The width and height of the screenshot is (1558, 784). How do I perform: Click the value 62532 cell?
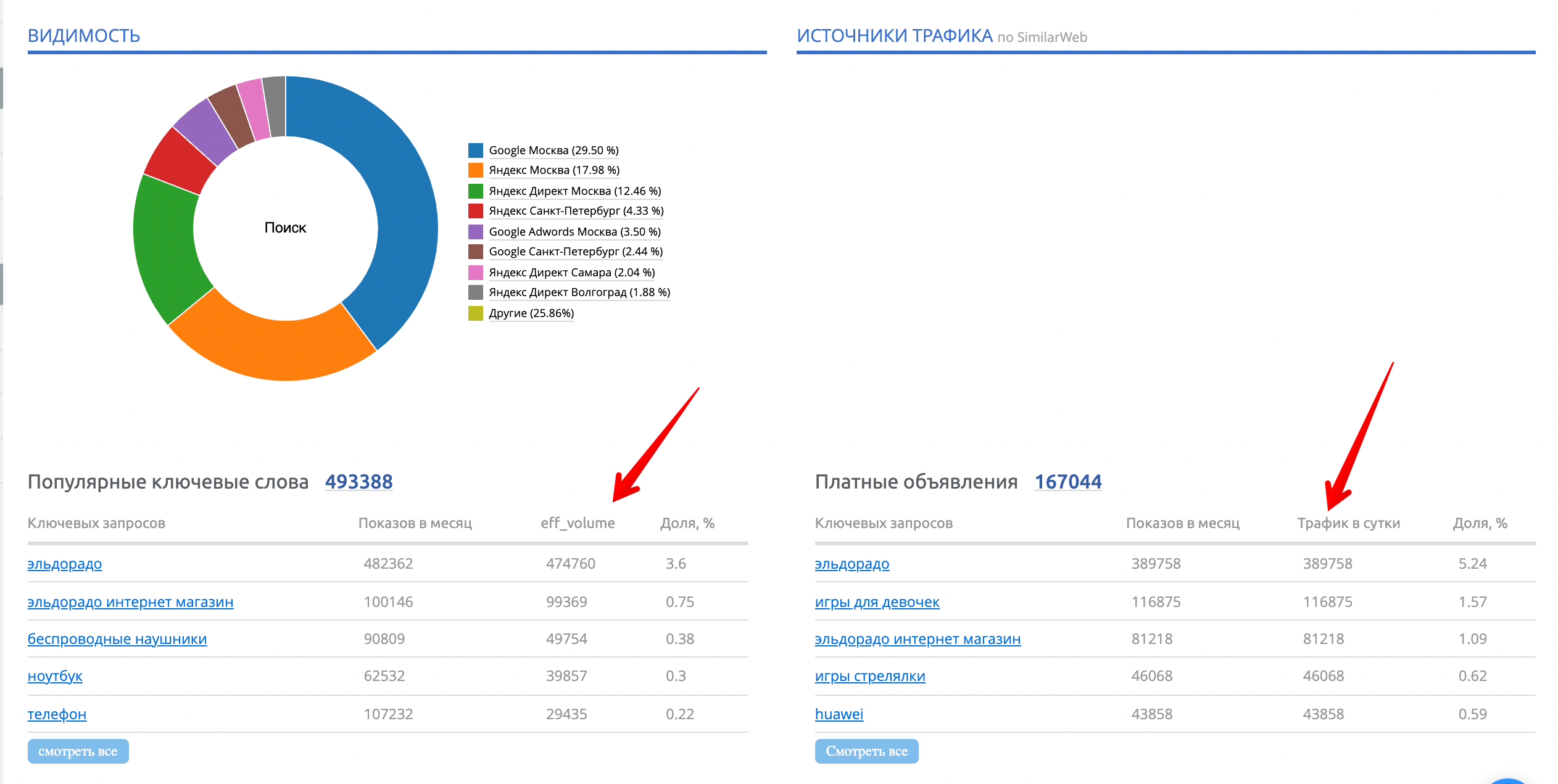coord(384,676)
